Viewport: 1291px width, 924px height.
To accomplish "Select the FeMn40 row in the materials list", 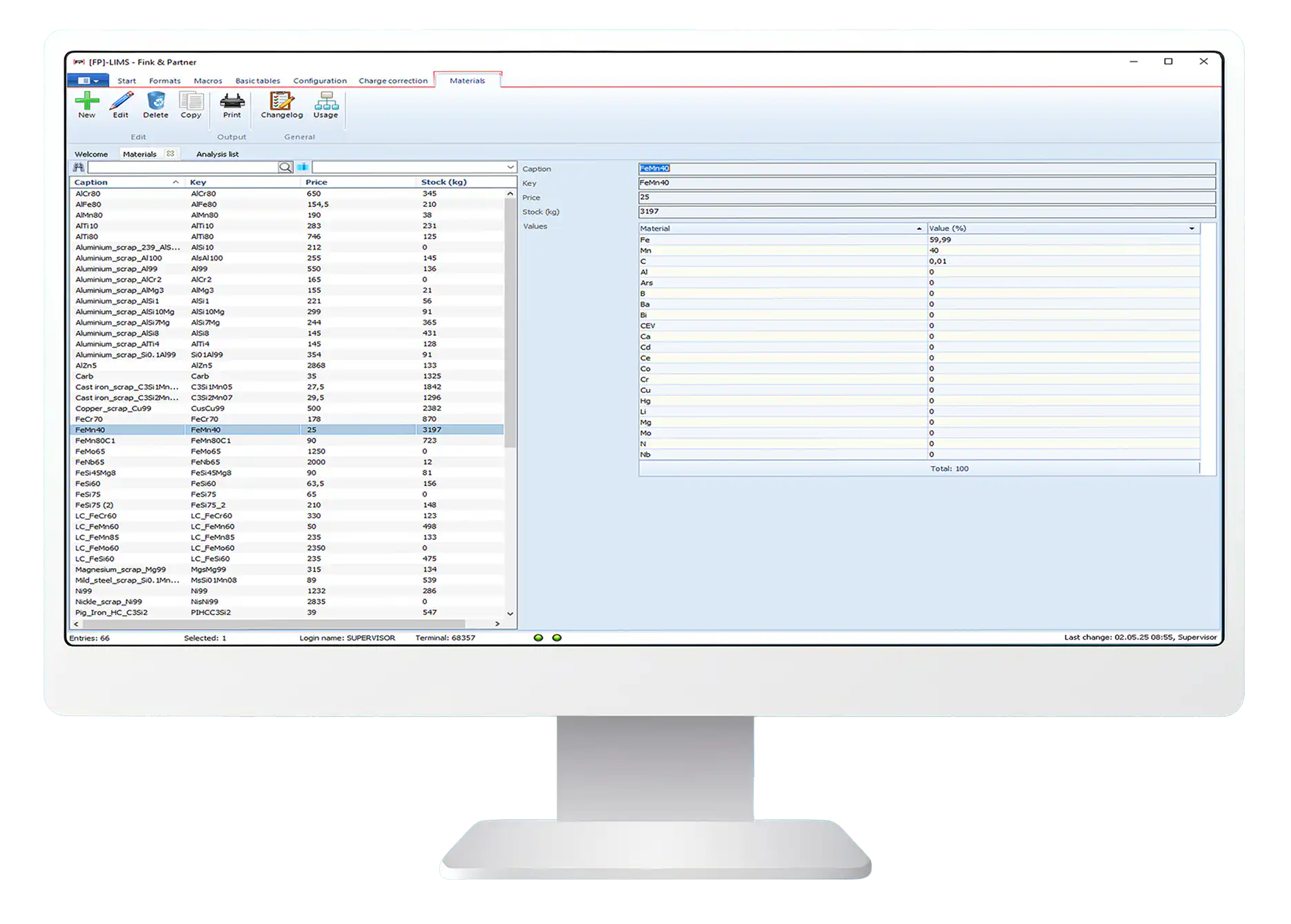I will click(276, 429).
